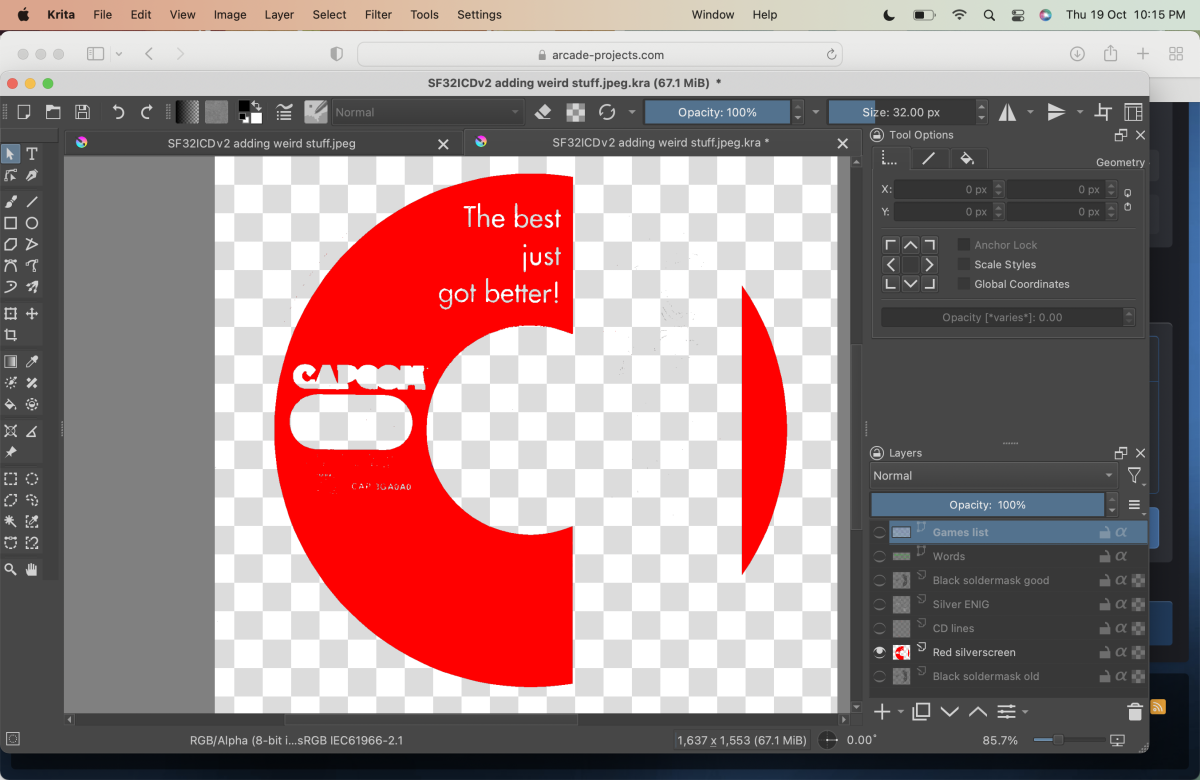
Task: Select the Freehand Brush tool
Action: point(11,201)
